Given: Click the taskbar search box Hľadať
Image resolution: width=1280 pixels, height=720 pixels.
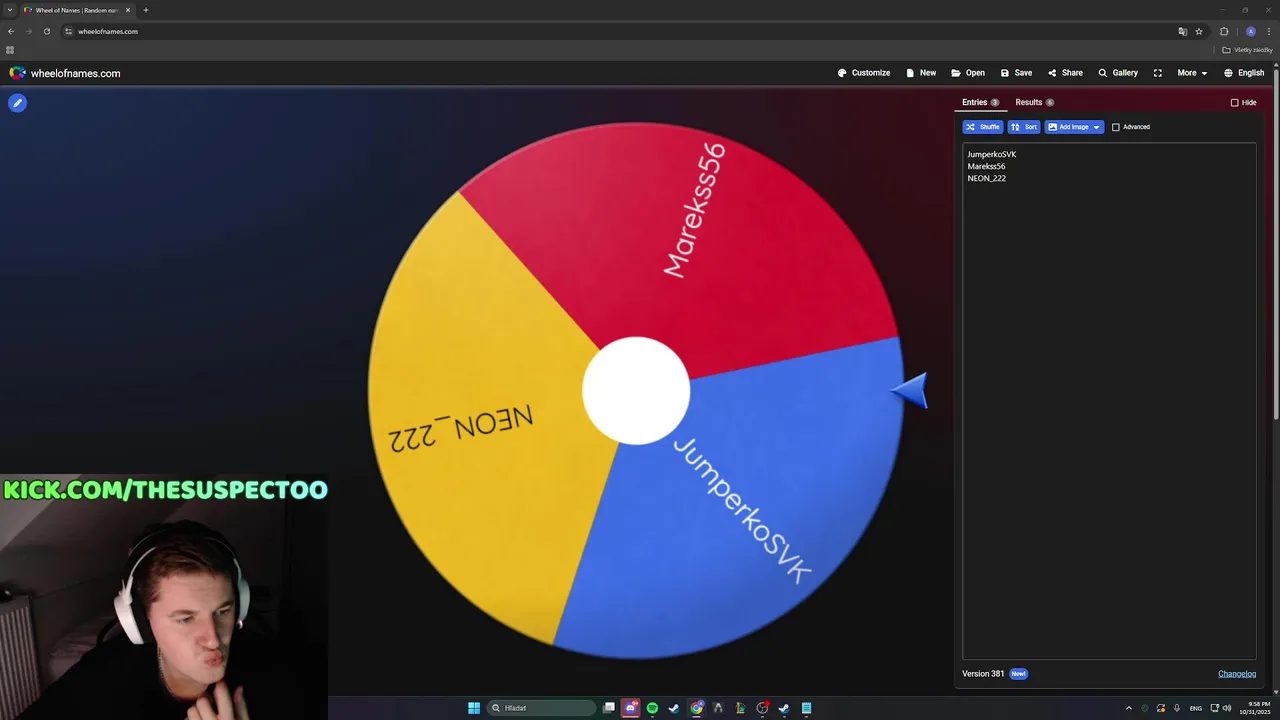Looking at the screenshot, I should click(543, 708).
